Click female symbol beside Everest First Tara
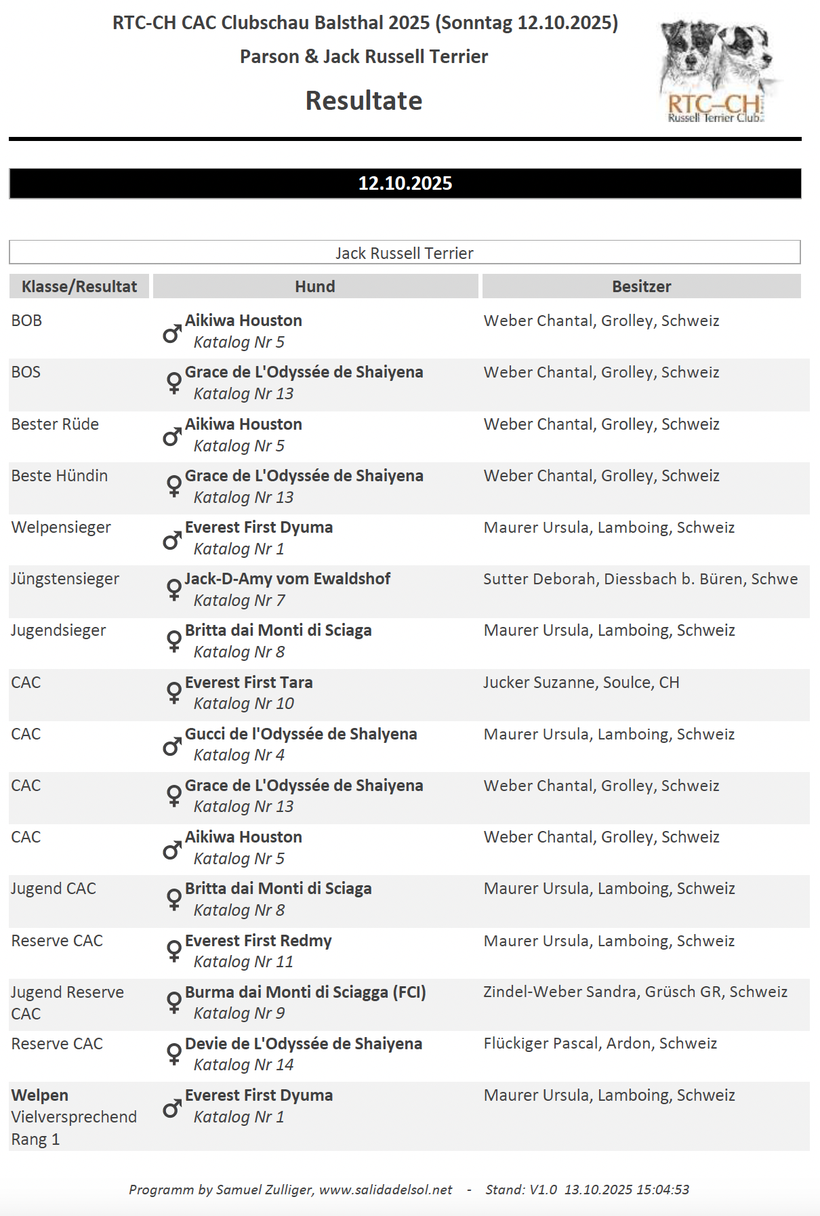 click(173, 694)
